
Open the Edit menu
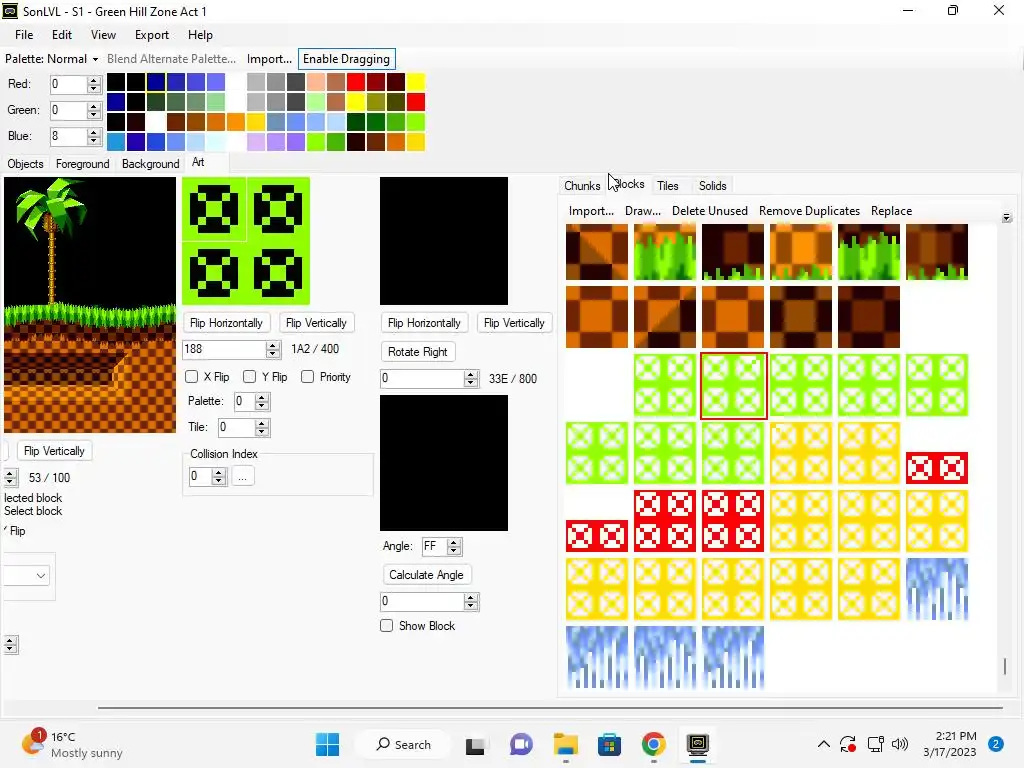[x=62, y=35]
